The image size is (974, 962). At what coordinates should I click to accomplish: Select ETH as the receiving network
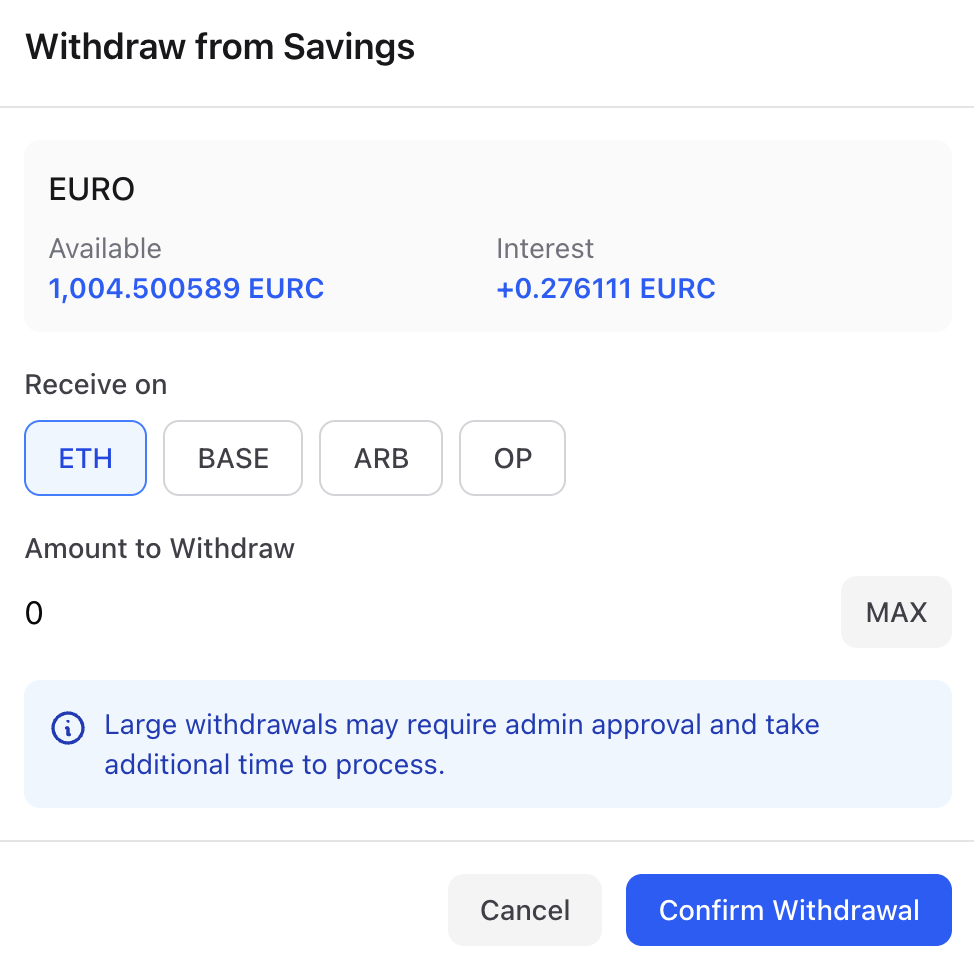coord(86,458)
